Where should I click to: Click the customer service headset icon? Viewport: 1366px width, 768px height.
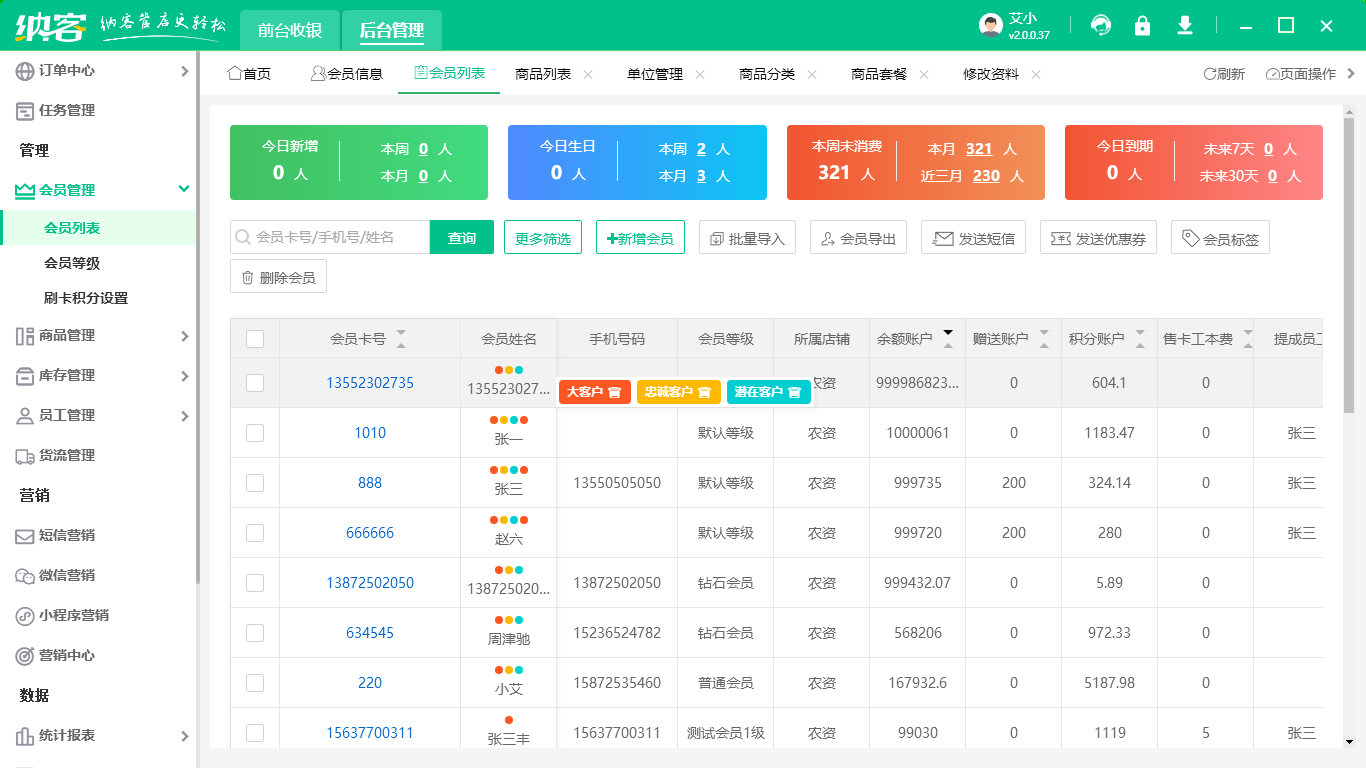tap(1101, 26)
